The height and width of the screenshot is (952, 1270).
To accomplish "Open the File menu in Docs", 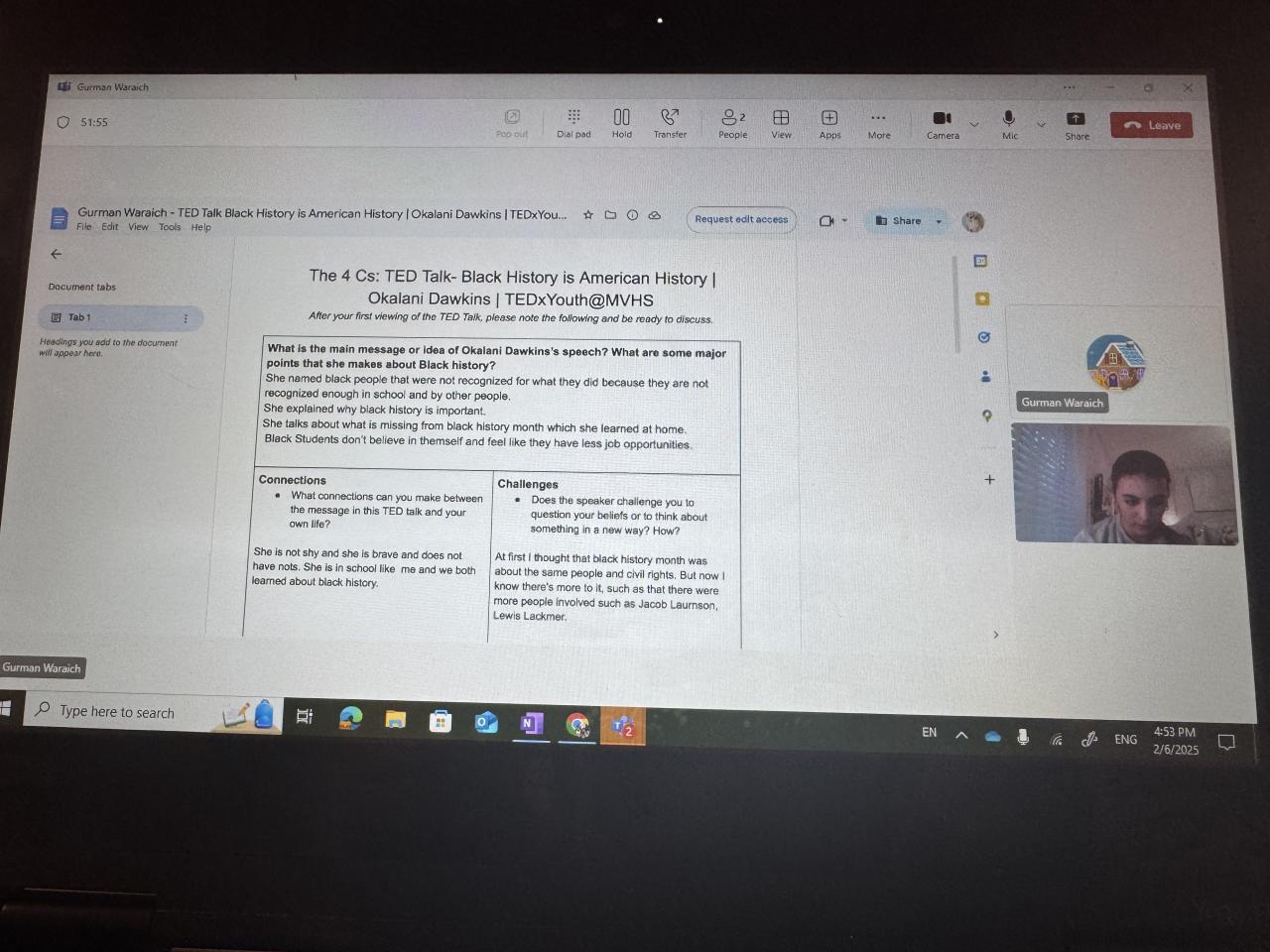I will click(x=84, y=227).
